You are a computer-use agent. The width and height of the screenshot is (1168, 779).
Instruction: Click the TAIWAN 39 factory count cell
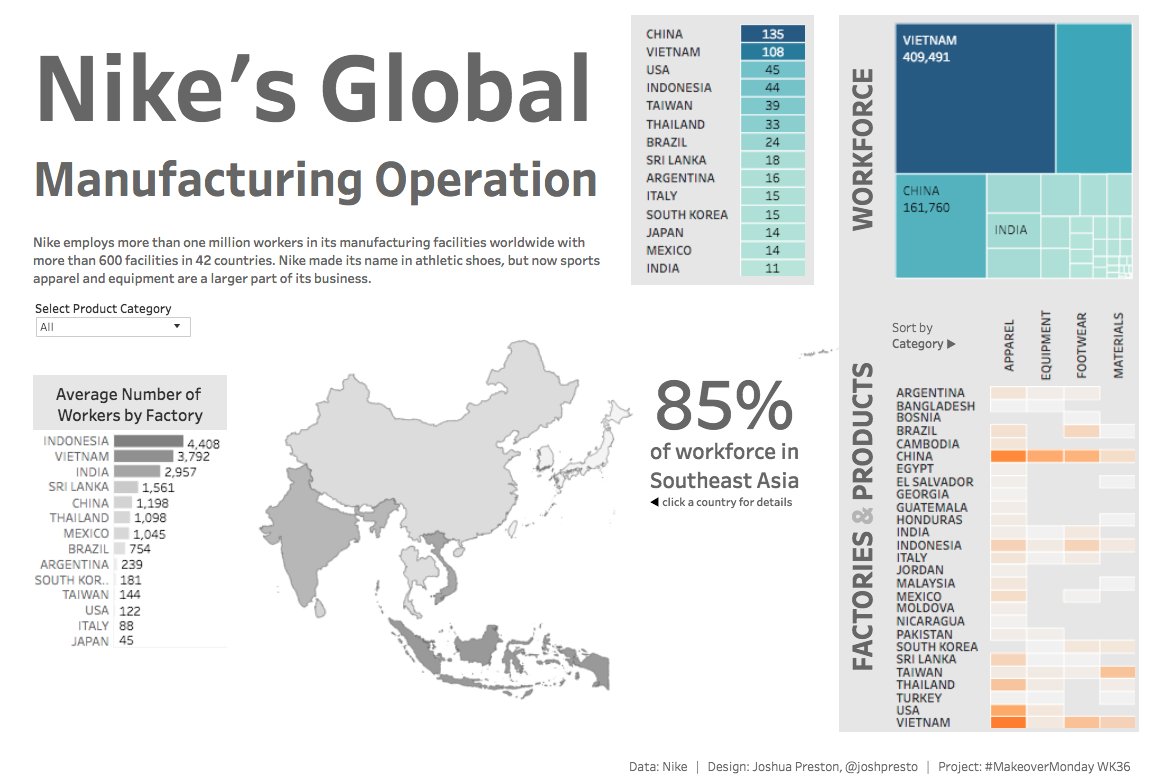(x=772, y=106)
